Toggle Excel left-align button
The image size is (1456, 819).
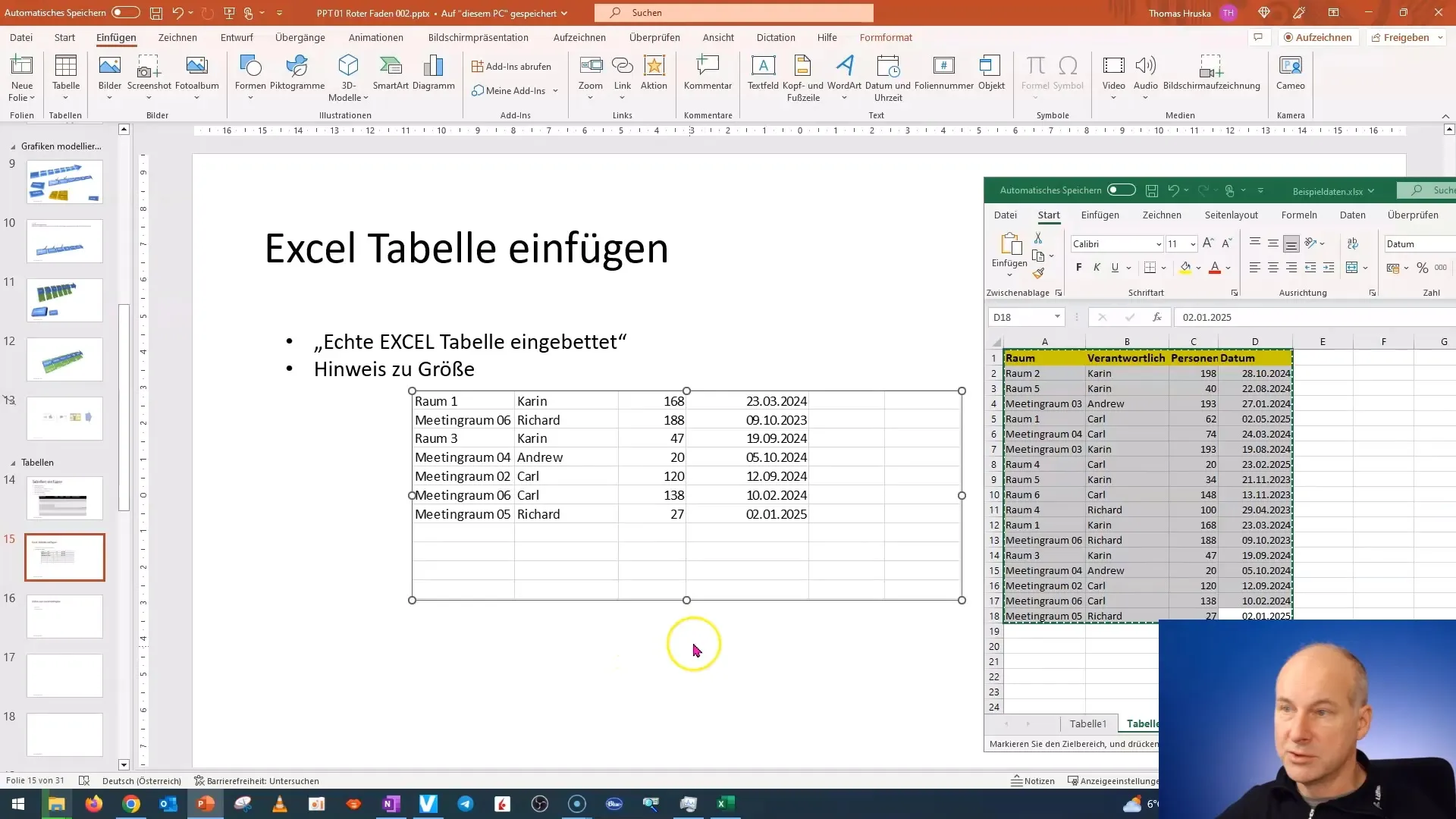pyautogui.click(x=1255, y=268)
